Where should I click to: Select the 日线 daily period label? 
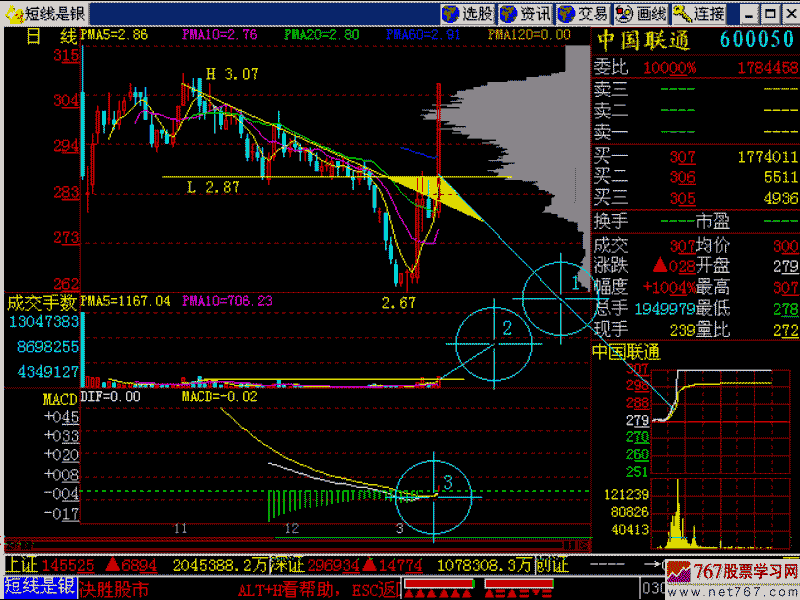50,36
